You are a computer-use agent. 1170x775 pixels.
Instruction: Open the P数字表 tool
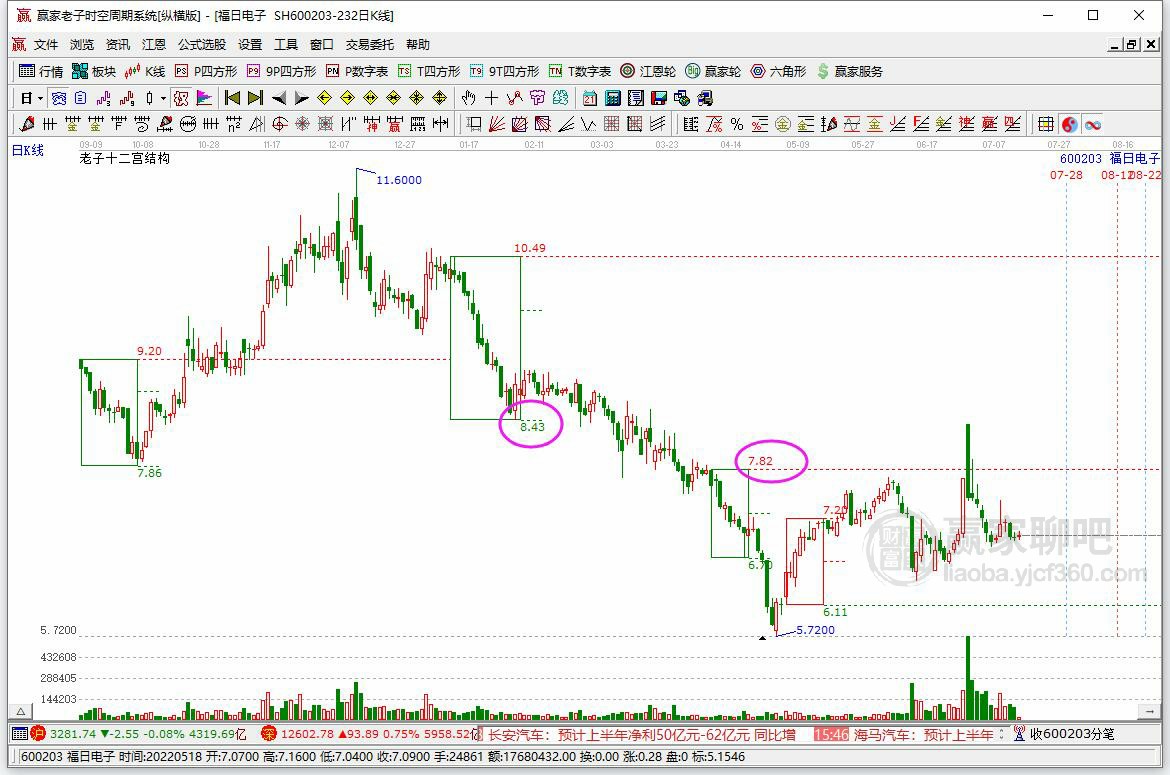point(357,71)
